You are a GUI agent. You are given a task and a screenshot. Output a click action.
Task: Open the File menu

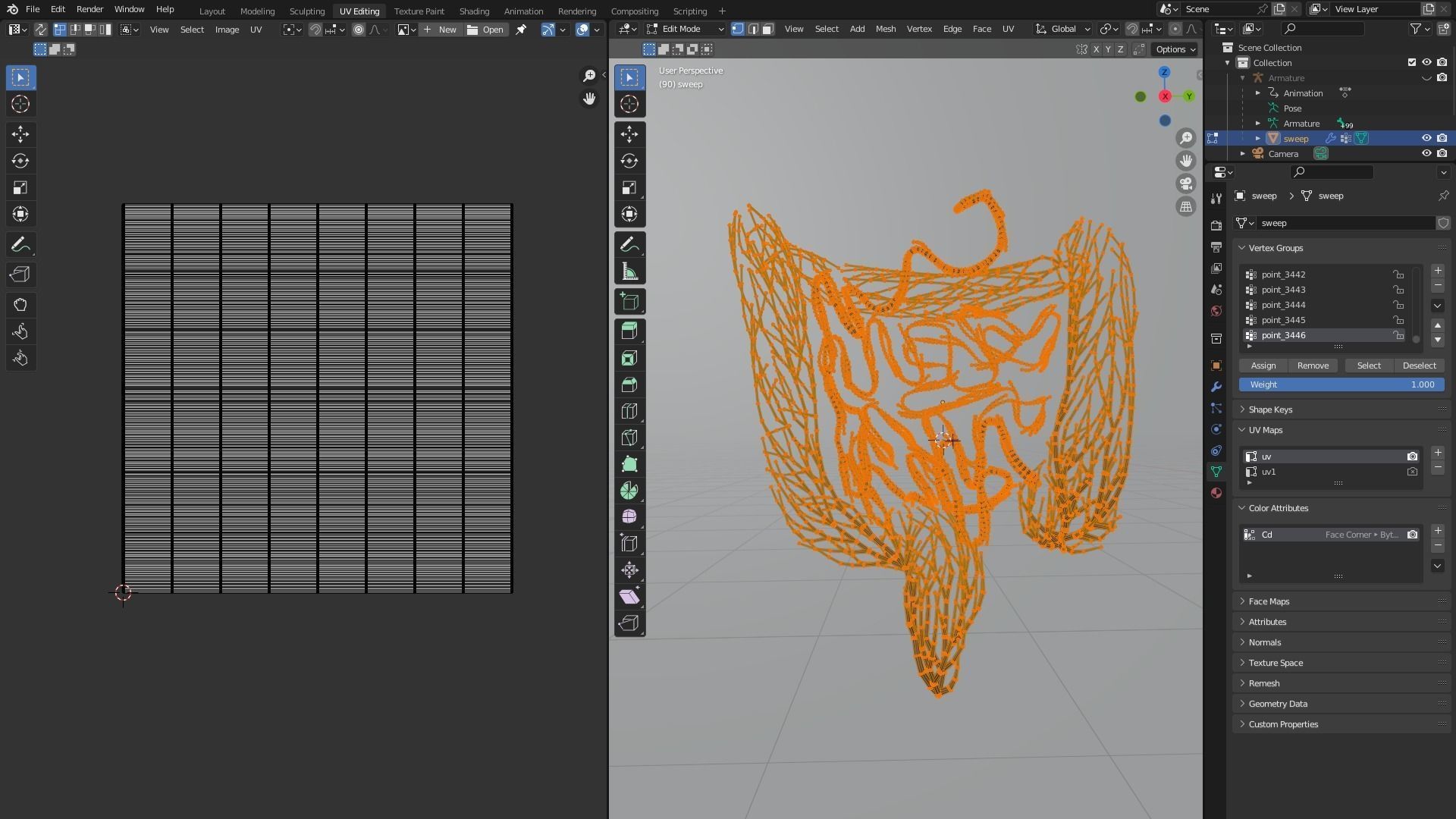[33, 9]
